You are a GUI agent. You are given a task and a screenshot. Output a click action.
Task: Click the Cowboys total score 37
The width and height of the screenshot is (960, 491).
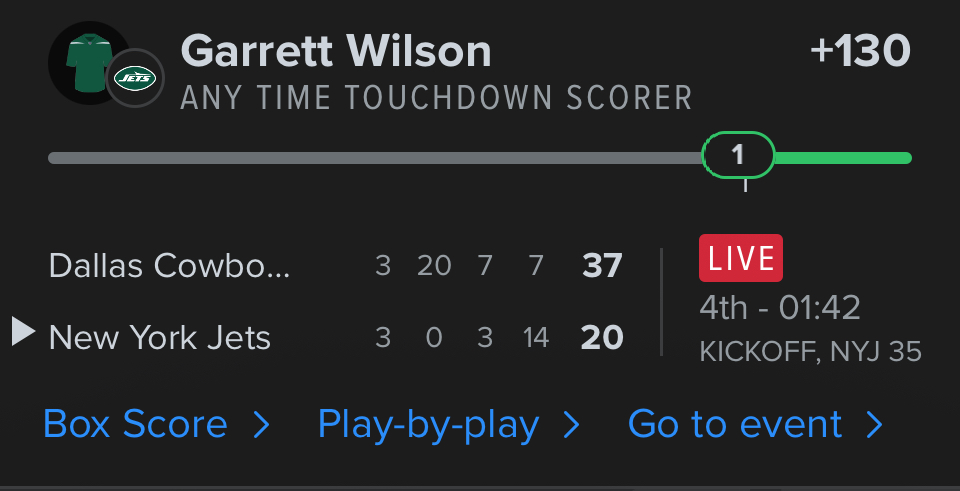(602, 266)
